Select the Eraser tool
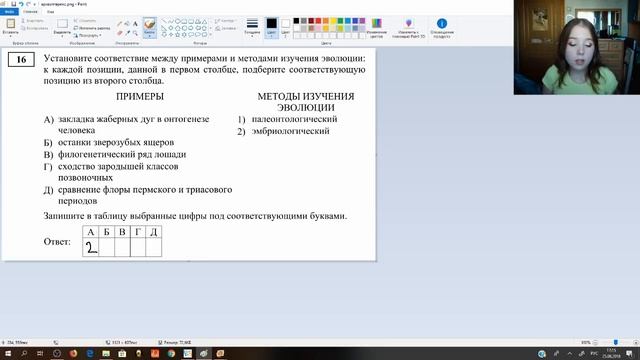The image size is (640, 360). (x=120, y=32)
